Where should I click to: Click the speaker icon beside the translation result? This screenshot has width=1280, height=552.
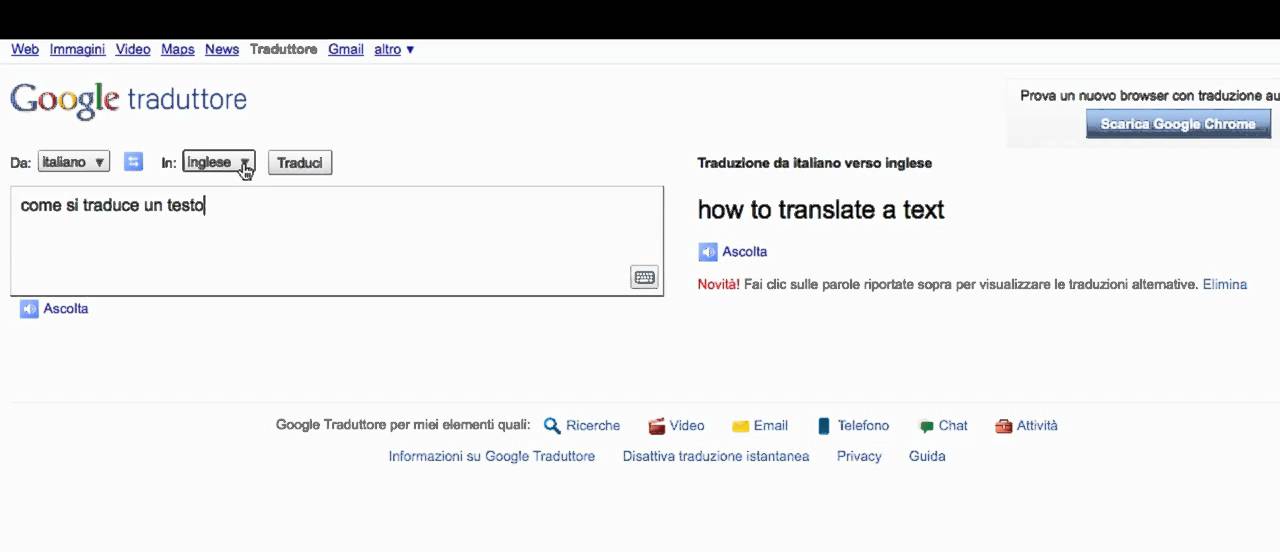[708, 252]
